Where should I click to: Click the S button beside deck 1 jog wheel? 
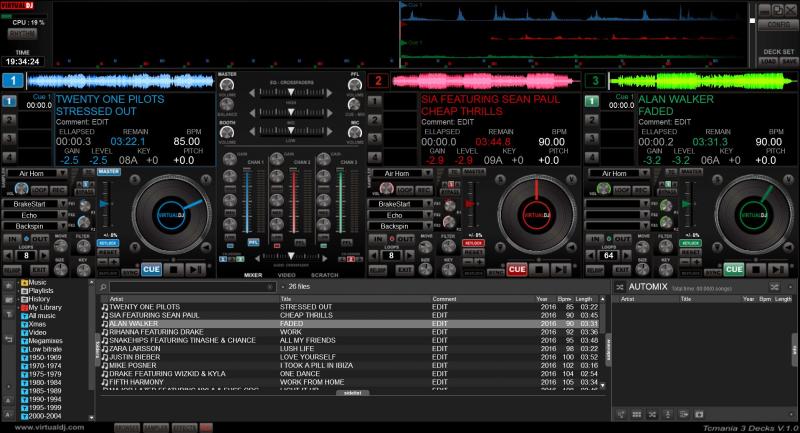point(135,179)
